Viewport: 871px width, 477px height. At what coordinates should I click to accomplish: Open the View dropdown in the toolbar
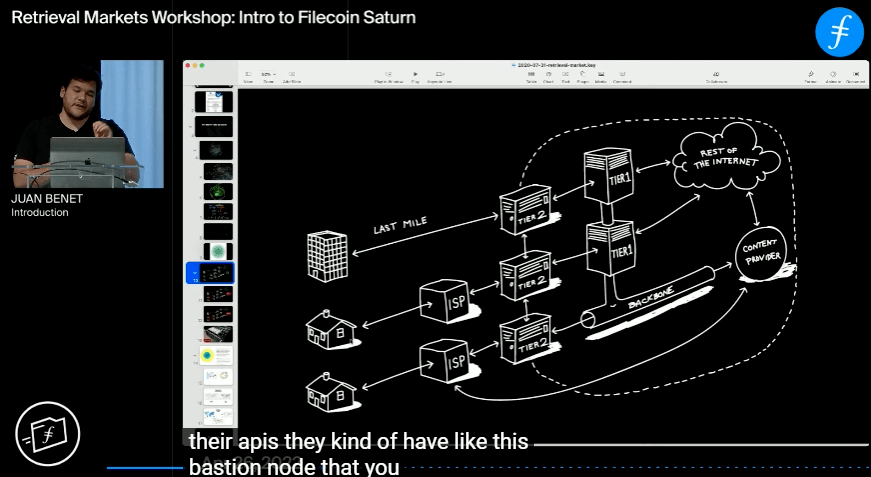click(249, 75)
